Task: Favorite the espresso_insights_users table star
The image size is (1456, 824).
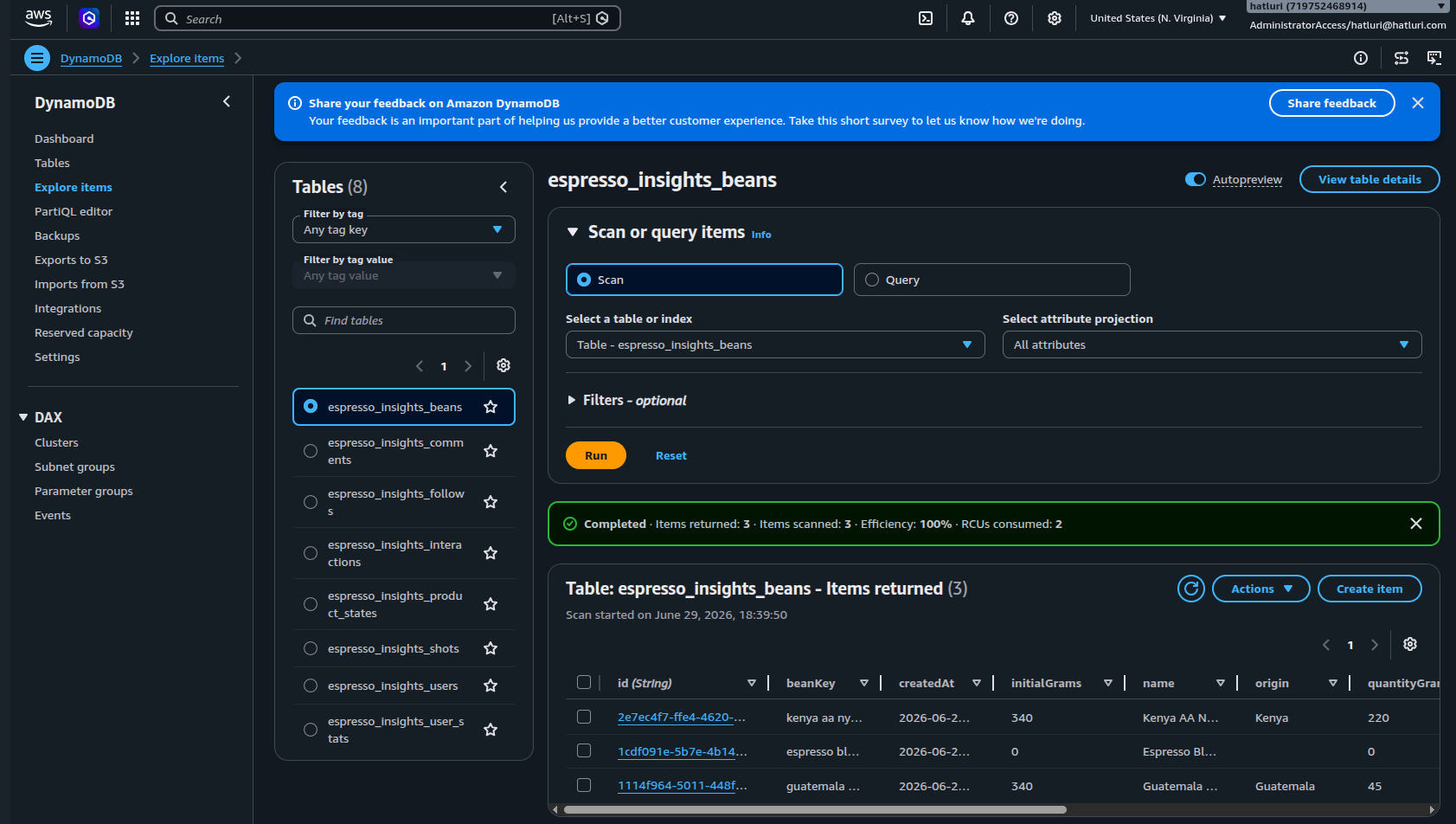Action: (x=491, y=686)
